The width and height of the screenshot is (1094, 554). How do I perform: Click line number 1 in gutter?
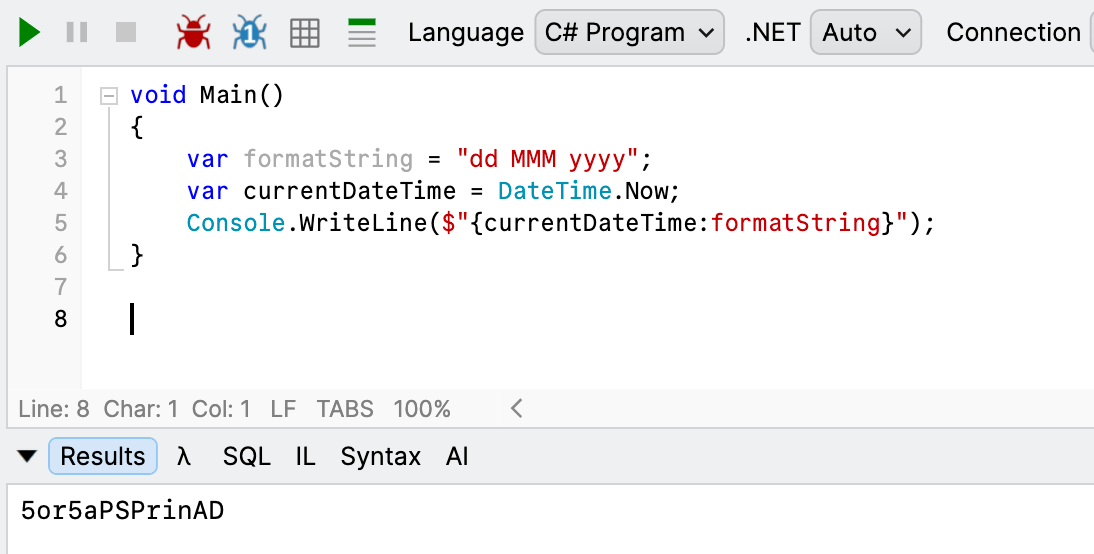(x=61, y=95)
